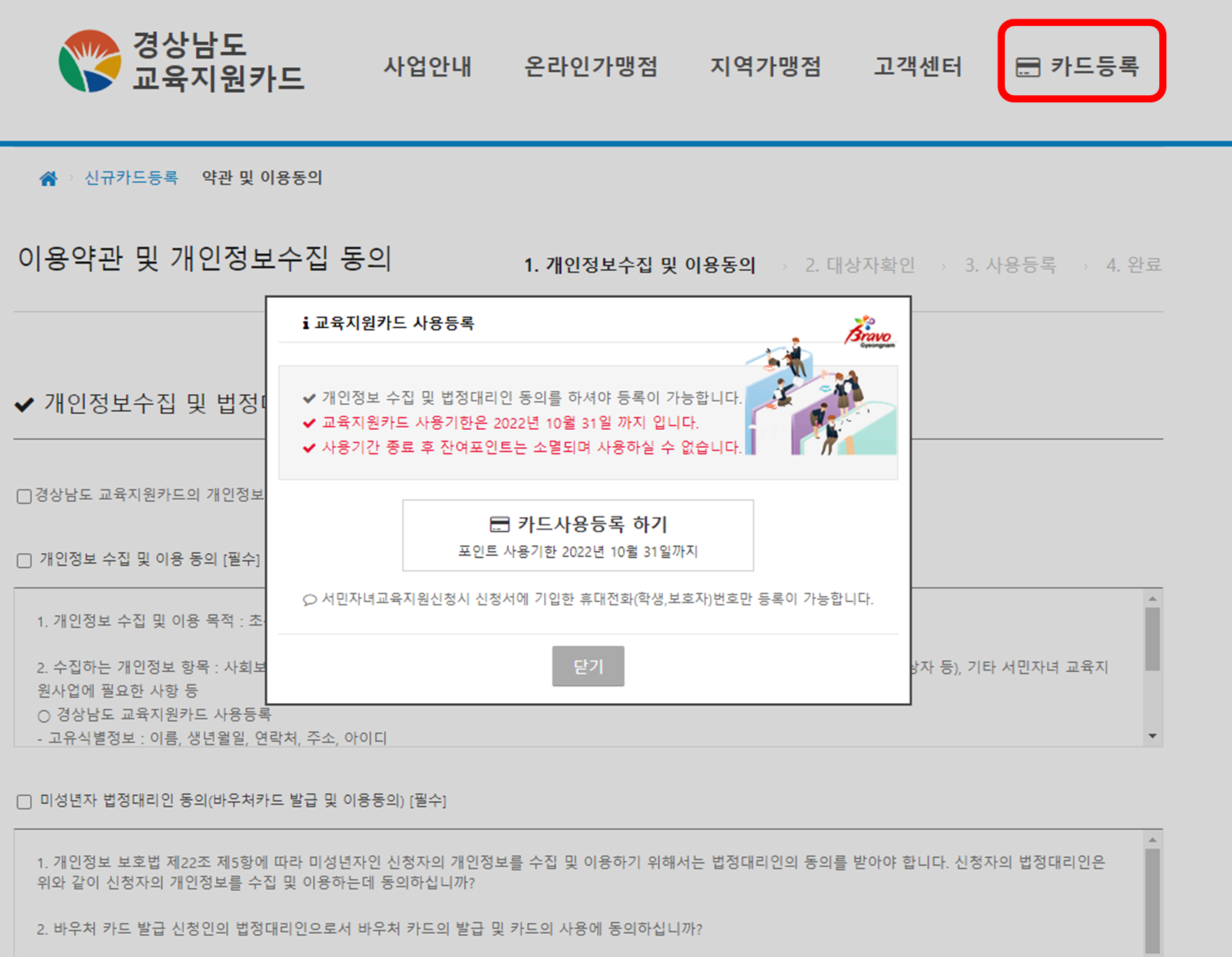Click the card icon inside the 카드등록 menu
Image resolution: width=1232 pixels, height=957 pixels.
(1027, 67)
